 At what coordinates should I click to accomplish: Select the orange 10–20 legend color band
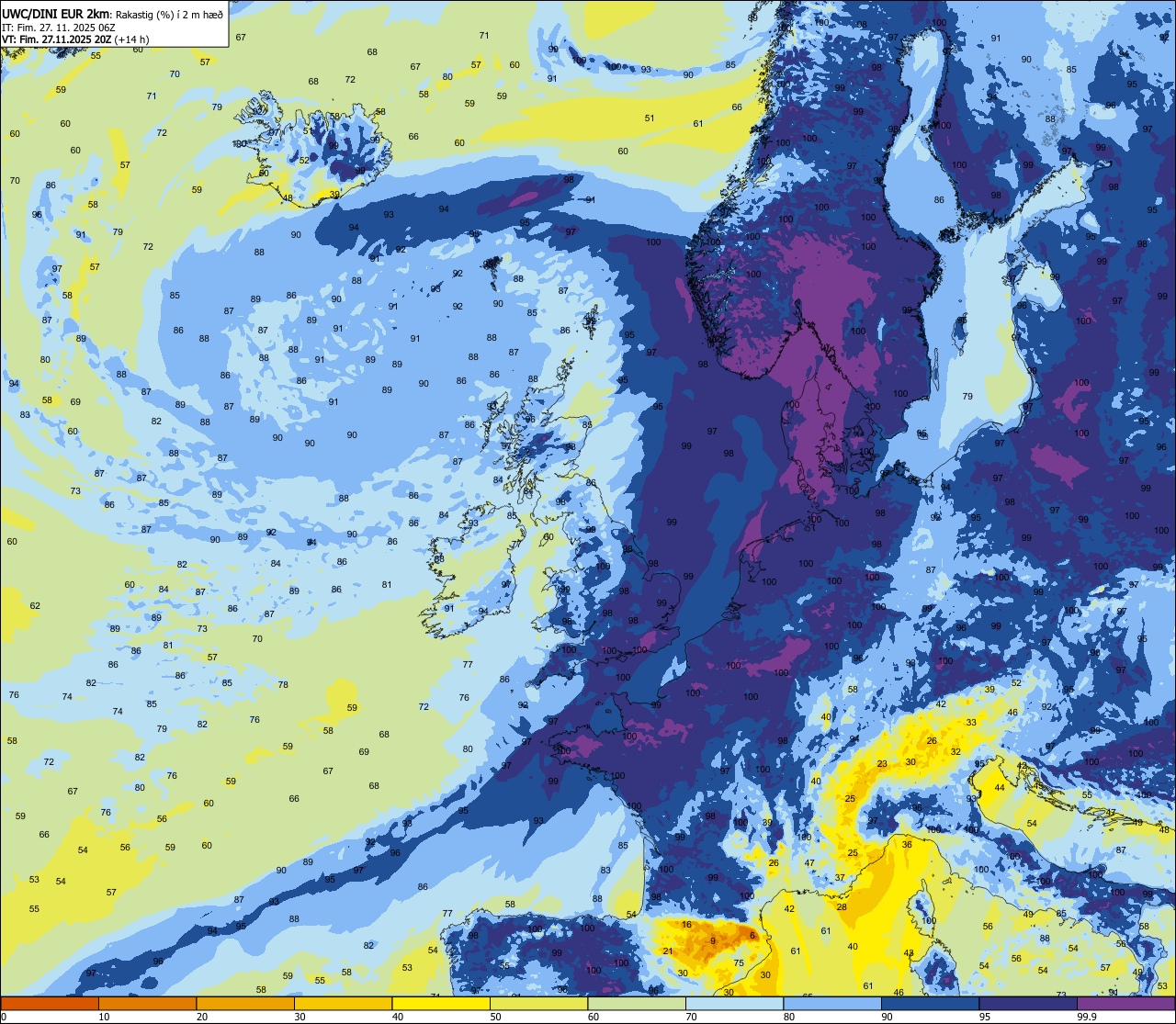(147, 1003)
